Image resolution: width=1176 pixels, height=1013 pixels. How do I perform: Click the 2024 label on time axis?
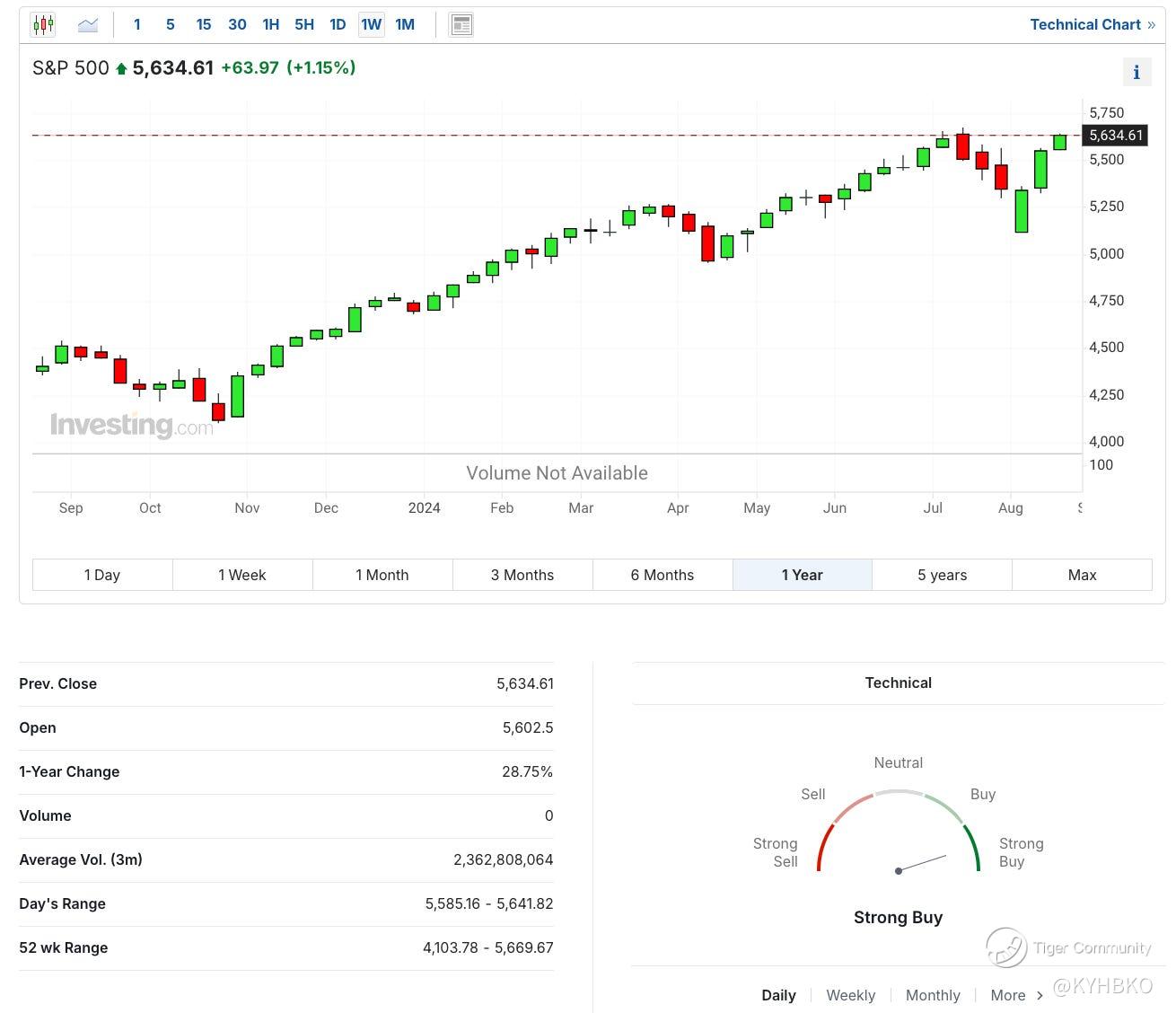(424, 507)
